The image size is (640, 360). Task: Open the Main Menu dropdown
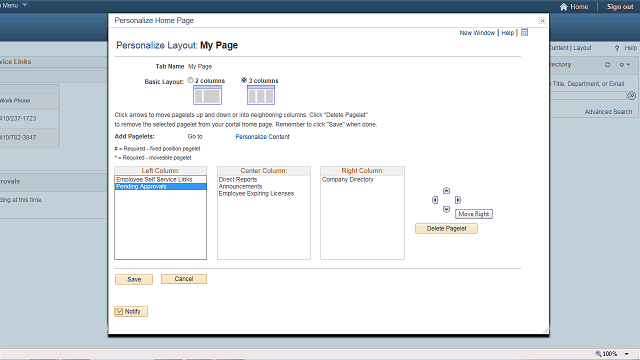[13, 5]
